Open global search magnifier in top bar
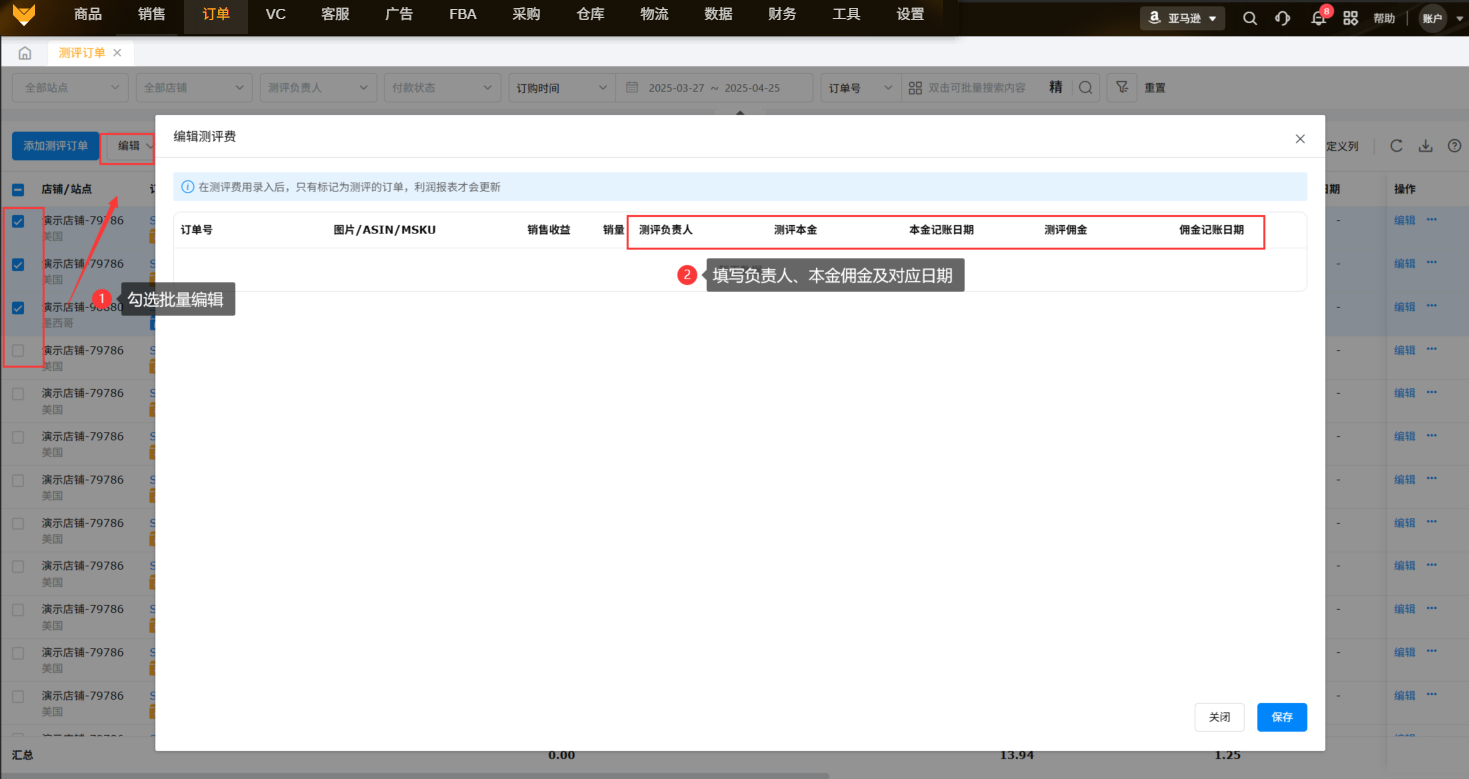1469x779 pixels. 1250,18
